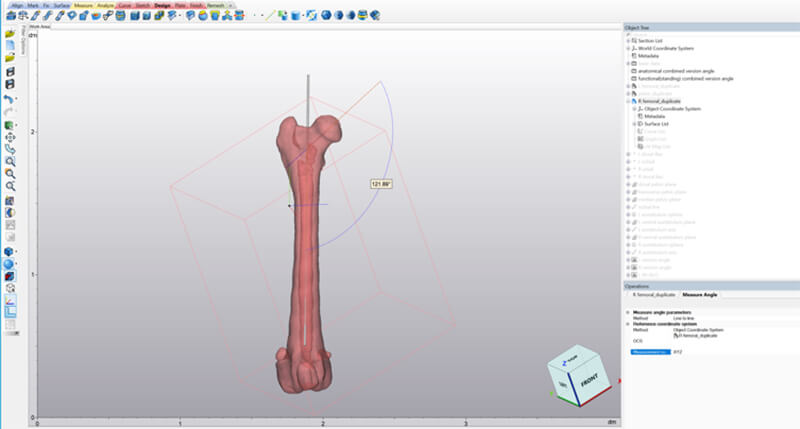
Task: Expand World Coordinate System node
Action: pyautogui.click(x=628, y=48)
